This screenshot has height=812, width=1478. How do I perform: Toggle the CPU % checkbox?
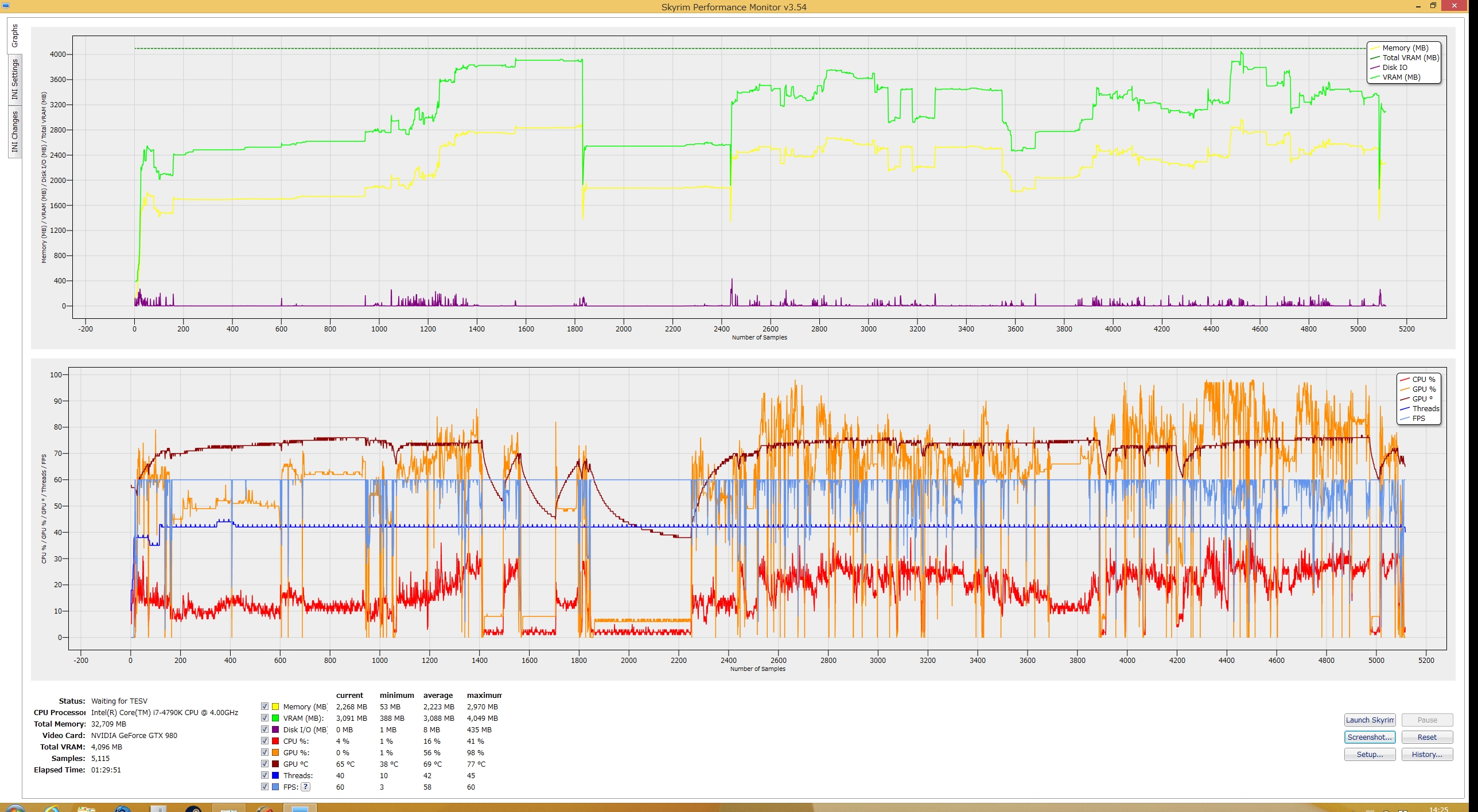(265, 741)
